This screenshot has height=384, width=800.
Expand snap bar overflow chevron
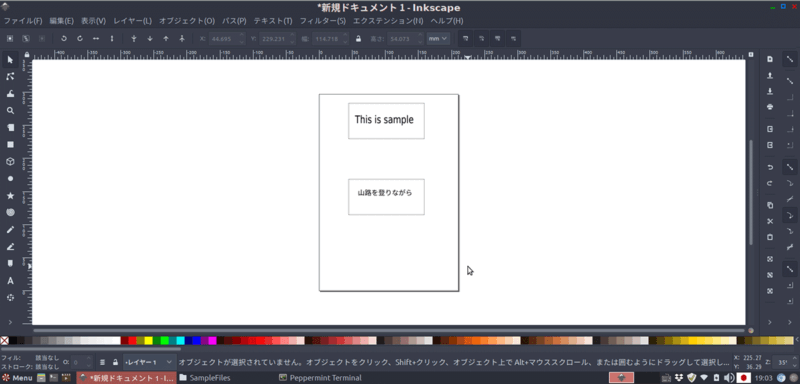[x=790, y=322]
